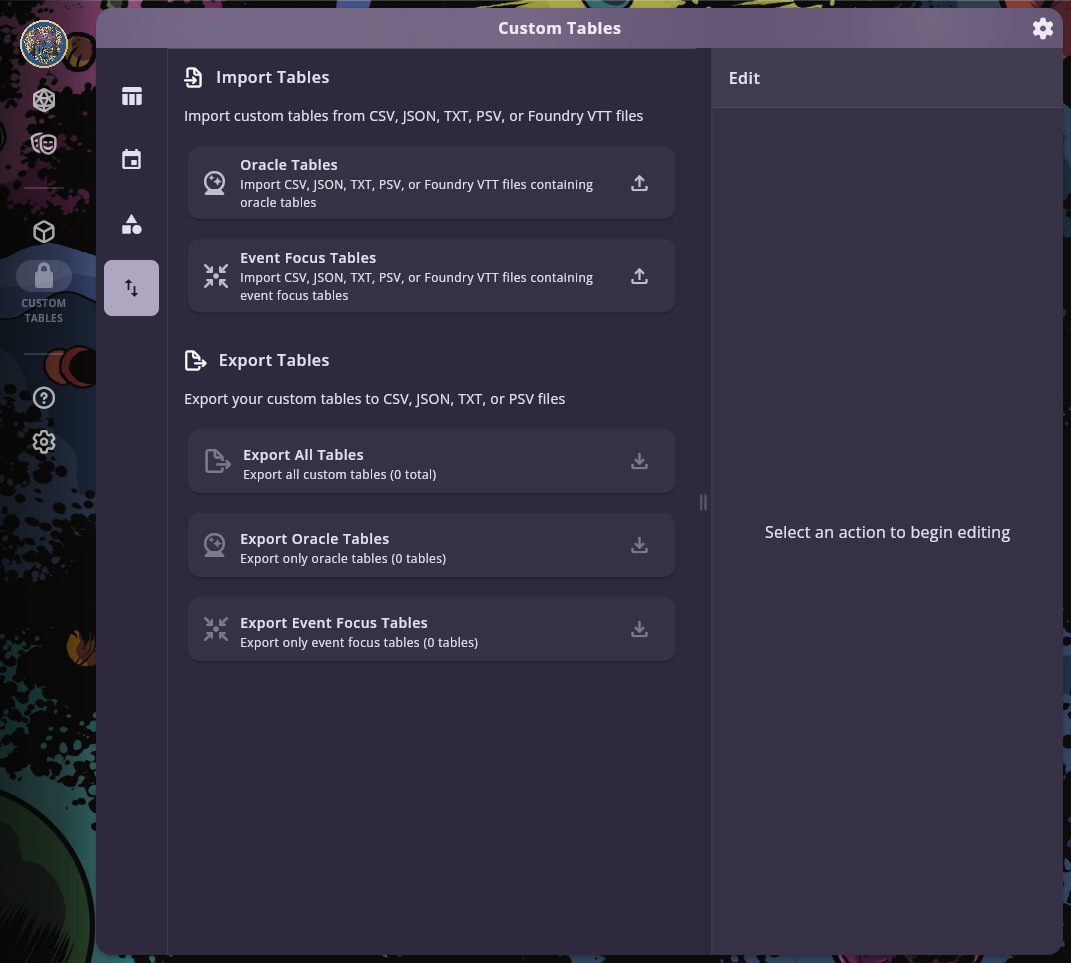Click "Export only oracle tables (0 tables)" text

(343, 558)
